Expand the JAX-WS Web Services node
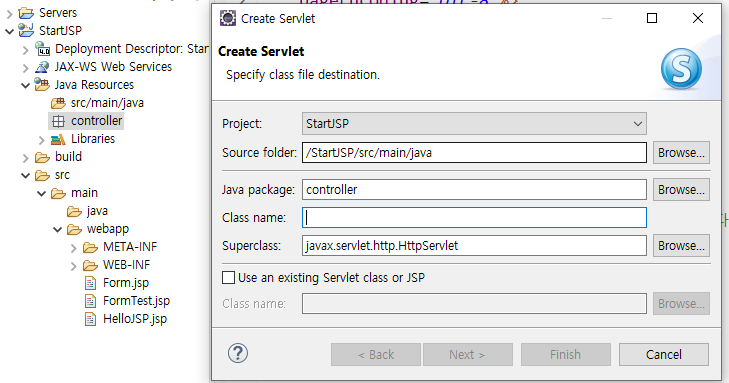The height and width of the screenshot is (383, 729). click(26, 68)
